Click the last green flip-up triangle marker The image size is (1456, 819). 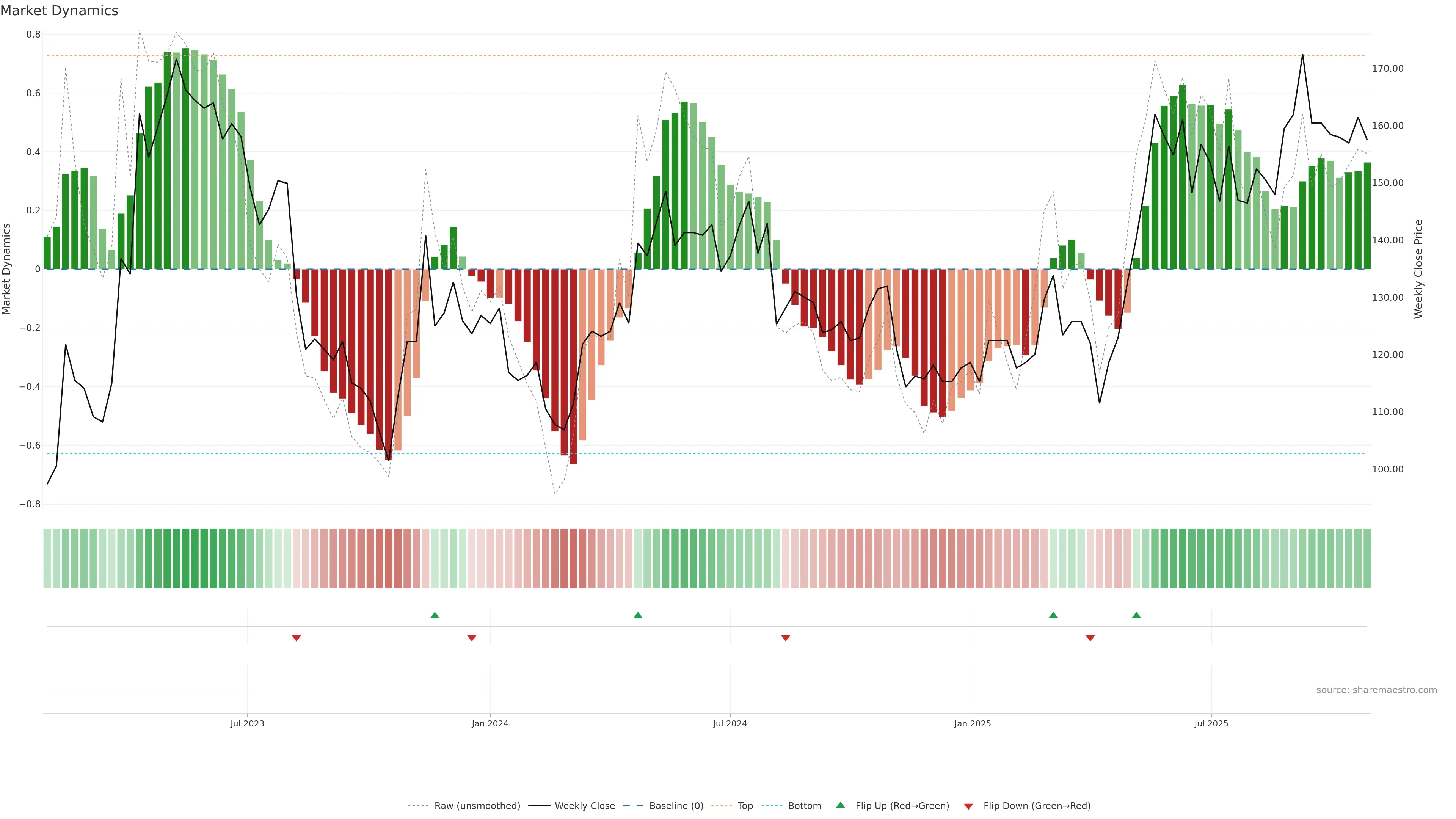1136,615
